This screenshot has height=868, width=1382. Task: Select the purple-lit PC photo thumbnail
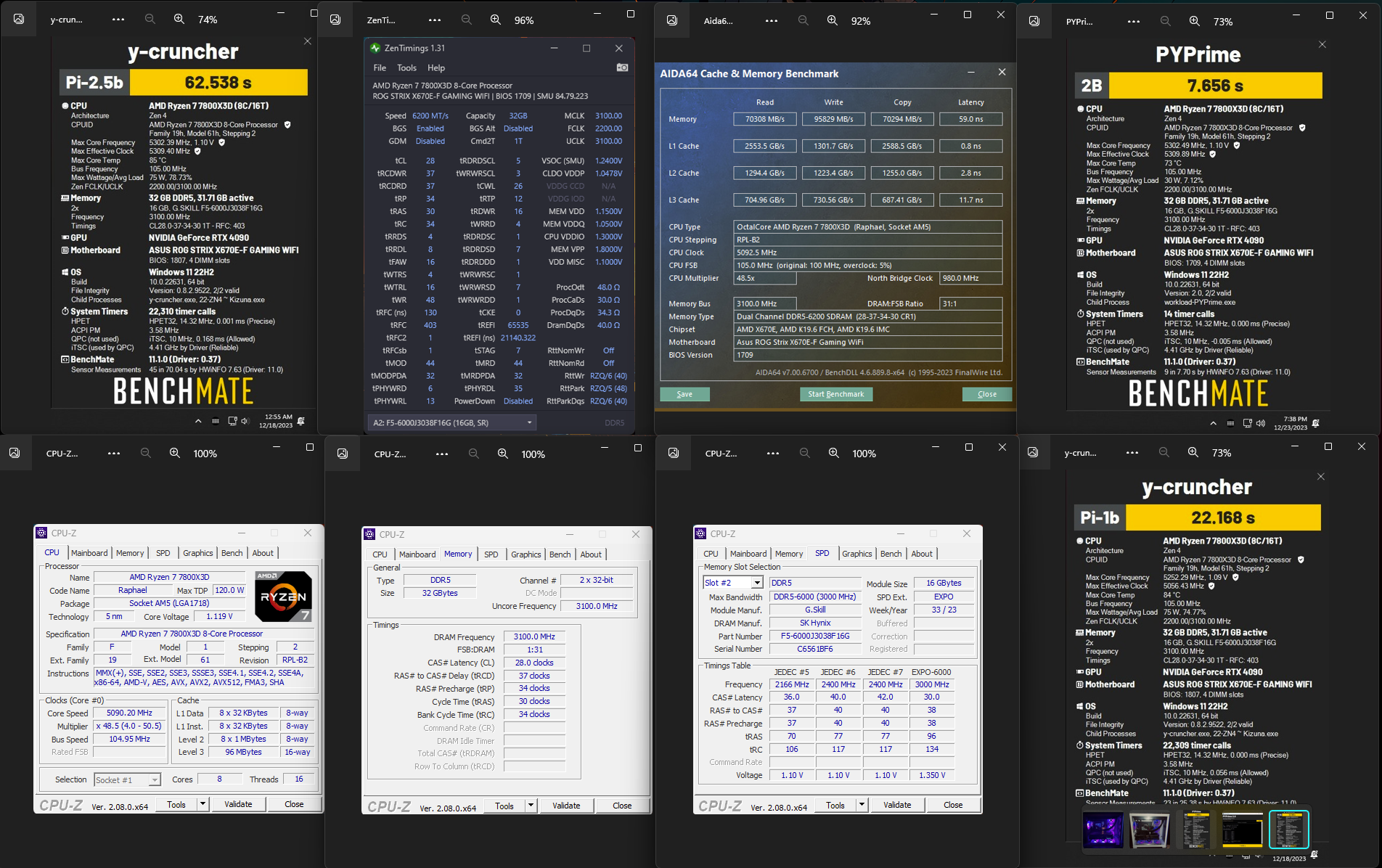[1103, 830]
